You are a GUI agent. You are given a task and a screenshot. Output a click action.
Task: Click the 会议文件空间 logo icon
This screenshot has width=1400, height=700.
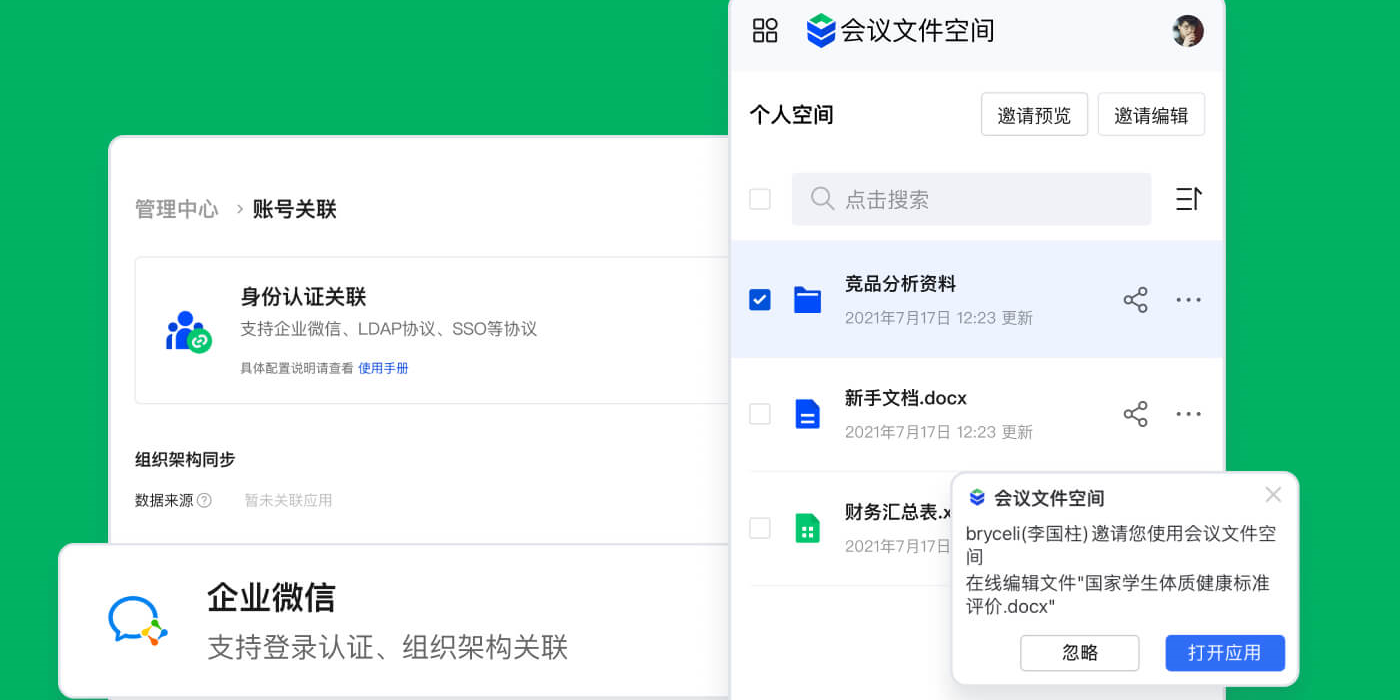click(821, 31)
